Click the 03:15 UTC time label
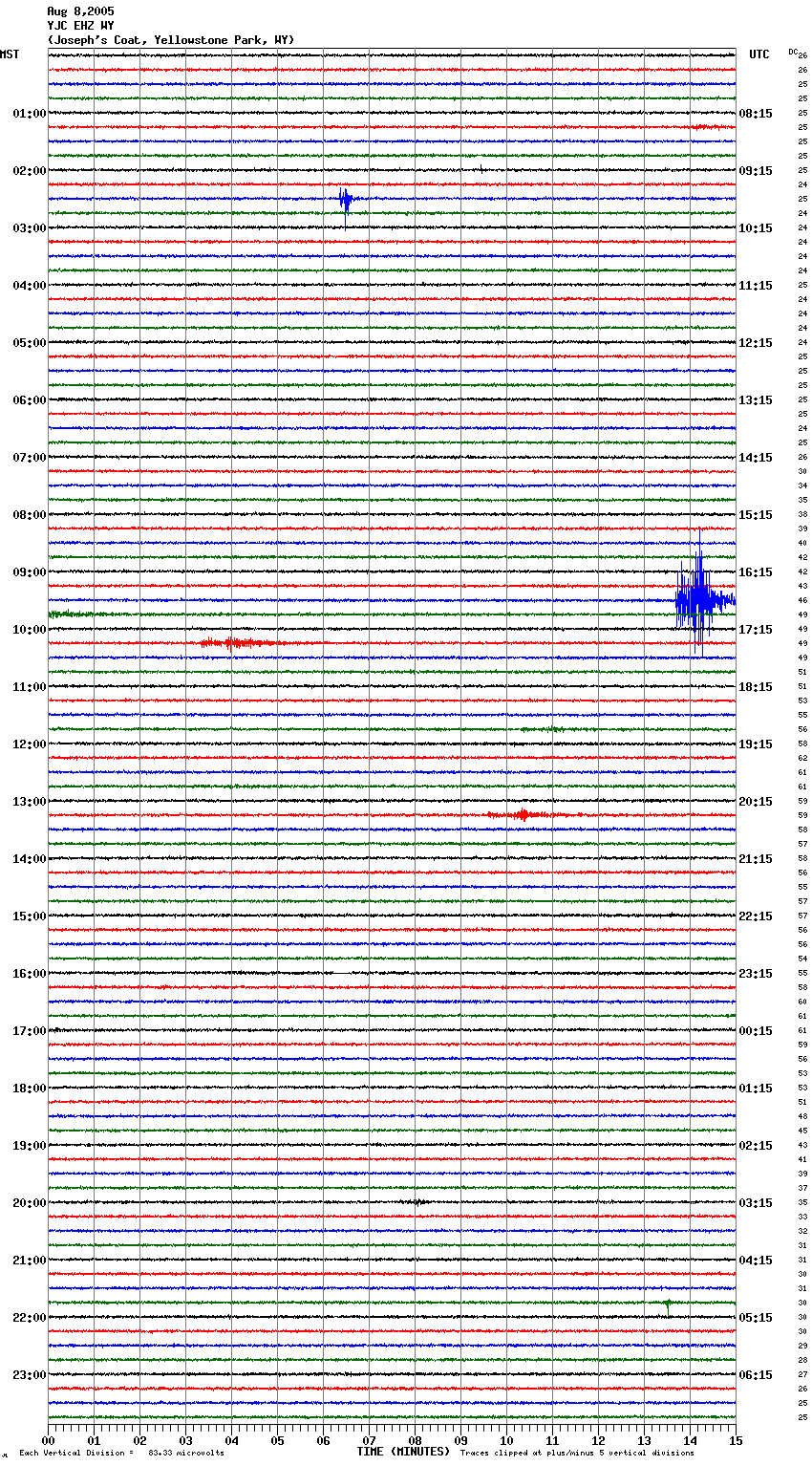The height and width of the screenshot is (1466, 812). [756, 1203]
